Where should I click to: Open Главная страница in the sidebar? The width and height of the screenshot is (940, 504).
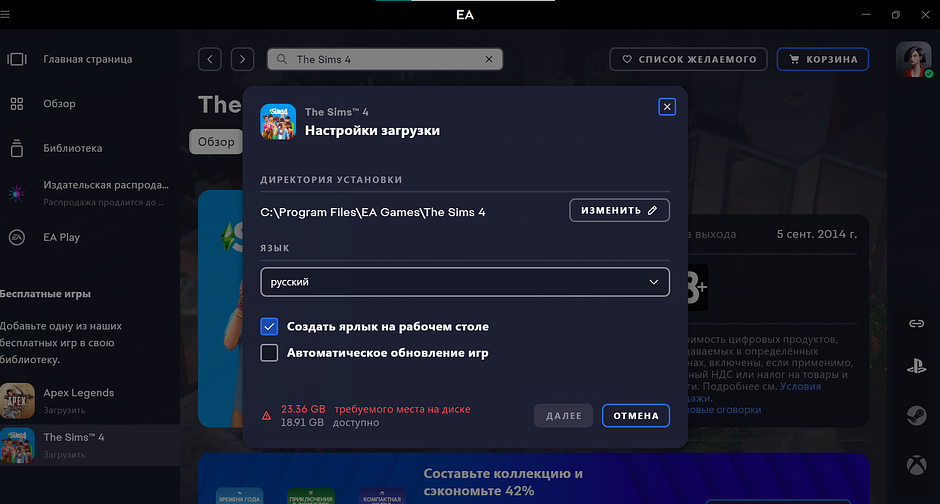tap(88, 59)
